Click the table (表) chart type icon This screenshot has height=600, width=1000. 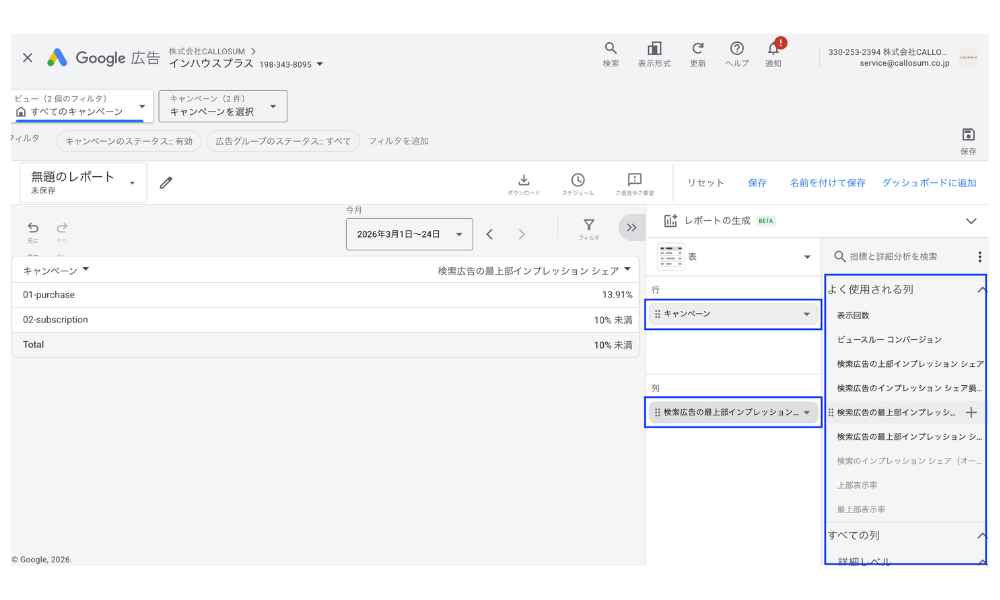671,256
